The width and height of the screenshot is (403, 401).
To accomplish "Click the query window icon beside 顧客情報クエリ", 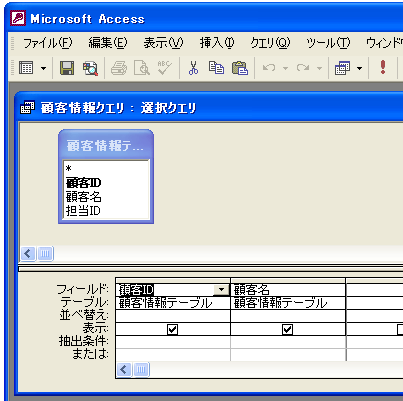I will (x=28, y=108).
